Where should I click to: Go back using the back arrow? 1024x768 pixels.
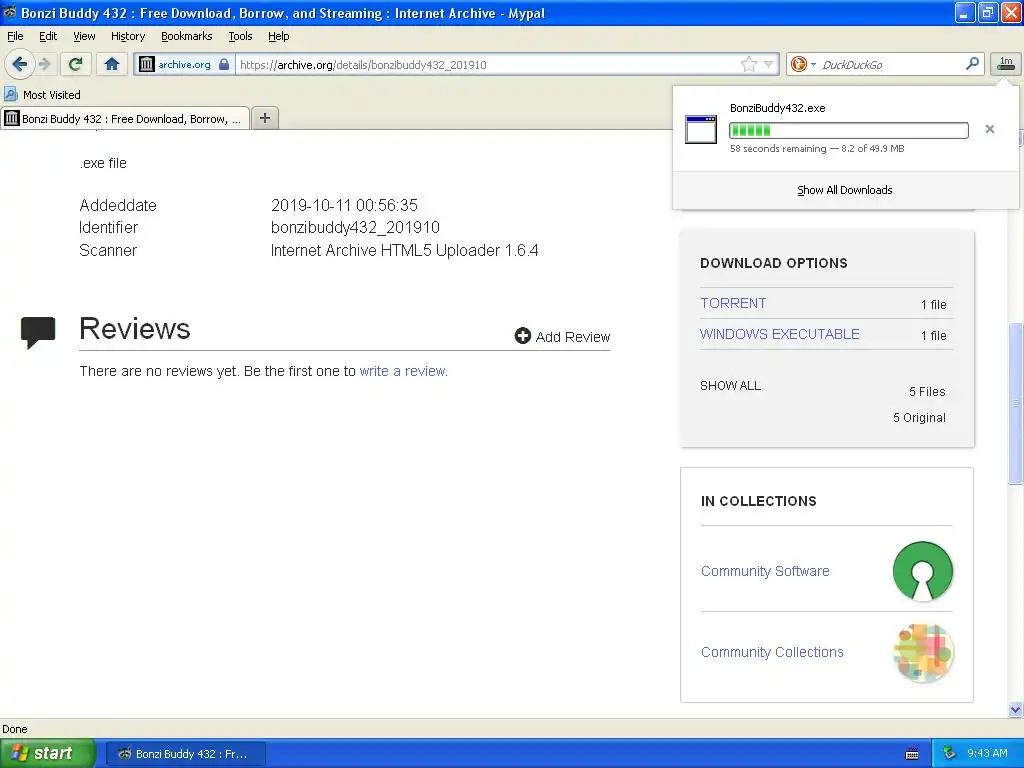[x=19, y=64]
